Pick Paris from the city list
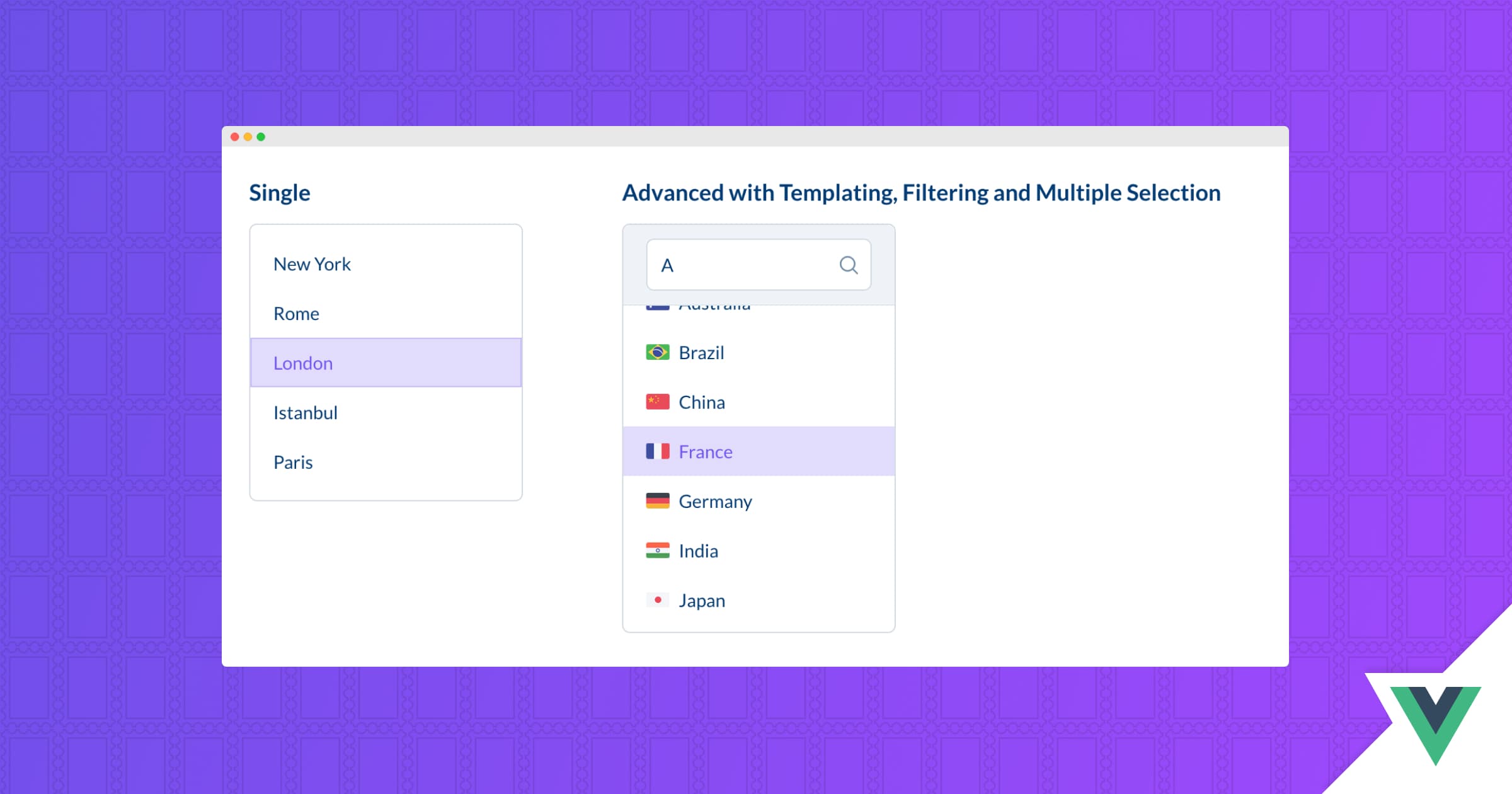This screenshot has width=1512, height=794. (x=386, y=462)
